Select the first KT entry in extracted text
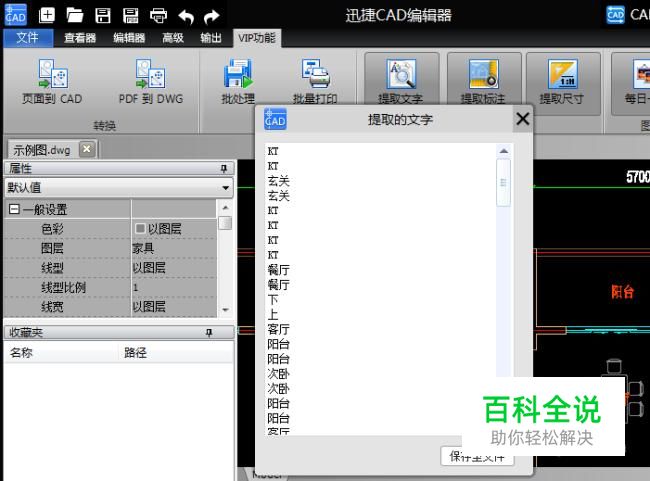This screenshot has width=650, height=481. tap(273, 151)
